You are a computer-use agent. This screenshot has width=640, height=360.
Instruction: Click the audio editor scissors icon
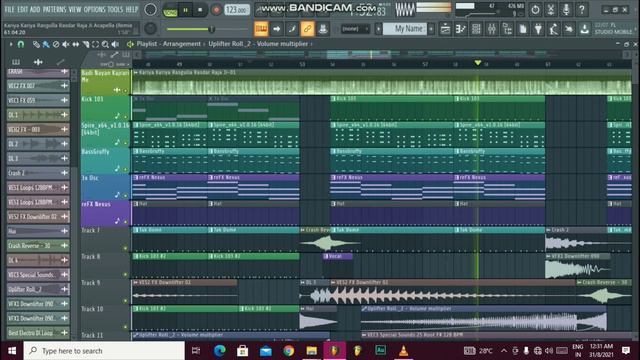point(551,9)
